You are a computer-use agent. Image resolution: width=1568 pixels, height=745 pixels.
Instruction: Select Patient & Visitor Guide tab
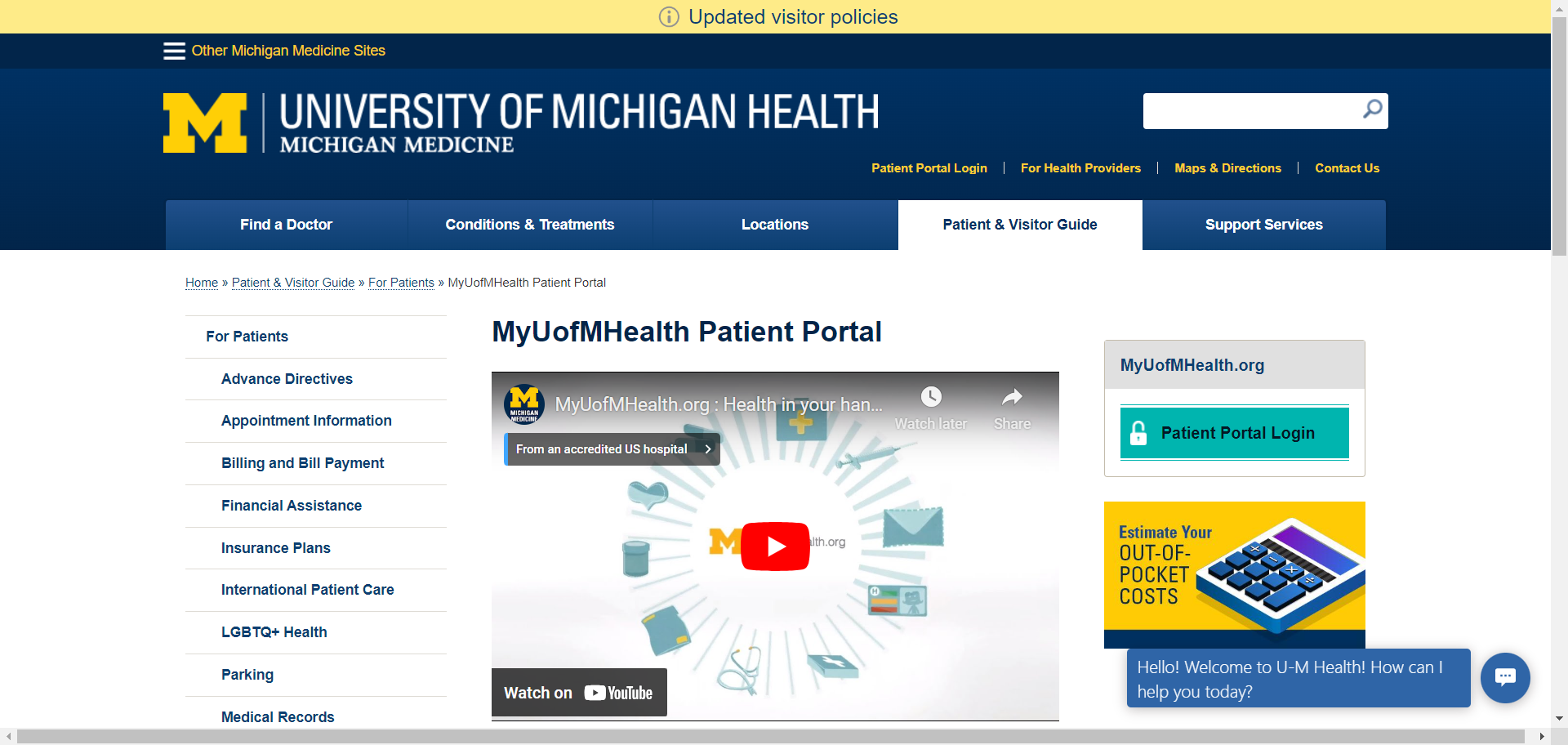pos(1020,225)
